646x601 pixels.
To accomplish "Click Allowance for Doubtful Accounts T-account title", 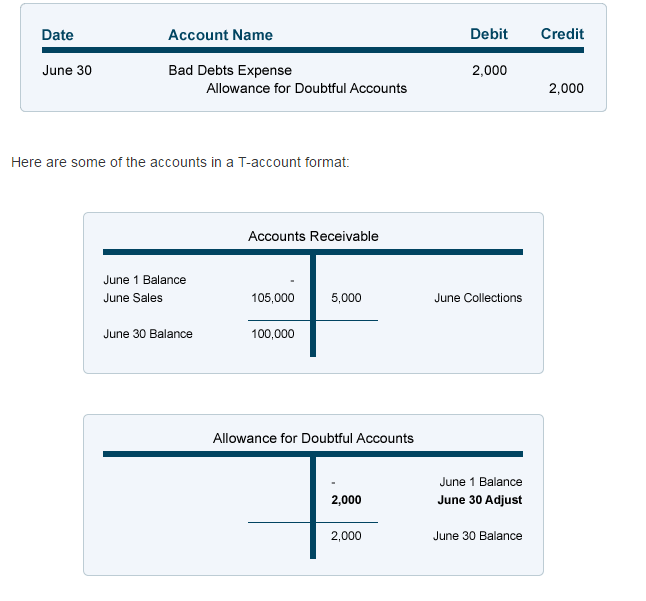I will (313, 438).
